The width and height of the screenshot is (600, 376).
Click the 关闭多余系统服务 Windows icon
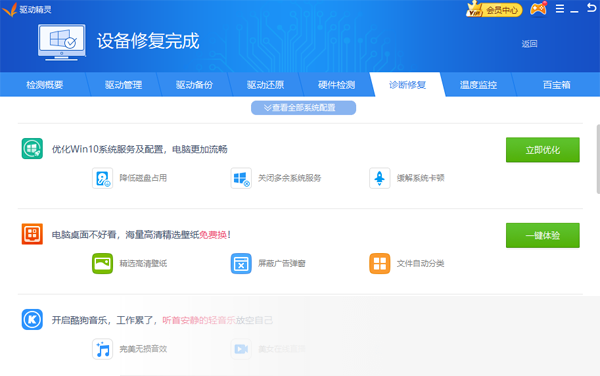(x=241, y=178)
